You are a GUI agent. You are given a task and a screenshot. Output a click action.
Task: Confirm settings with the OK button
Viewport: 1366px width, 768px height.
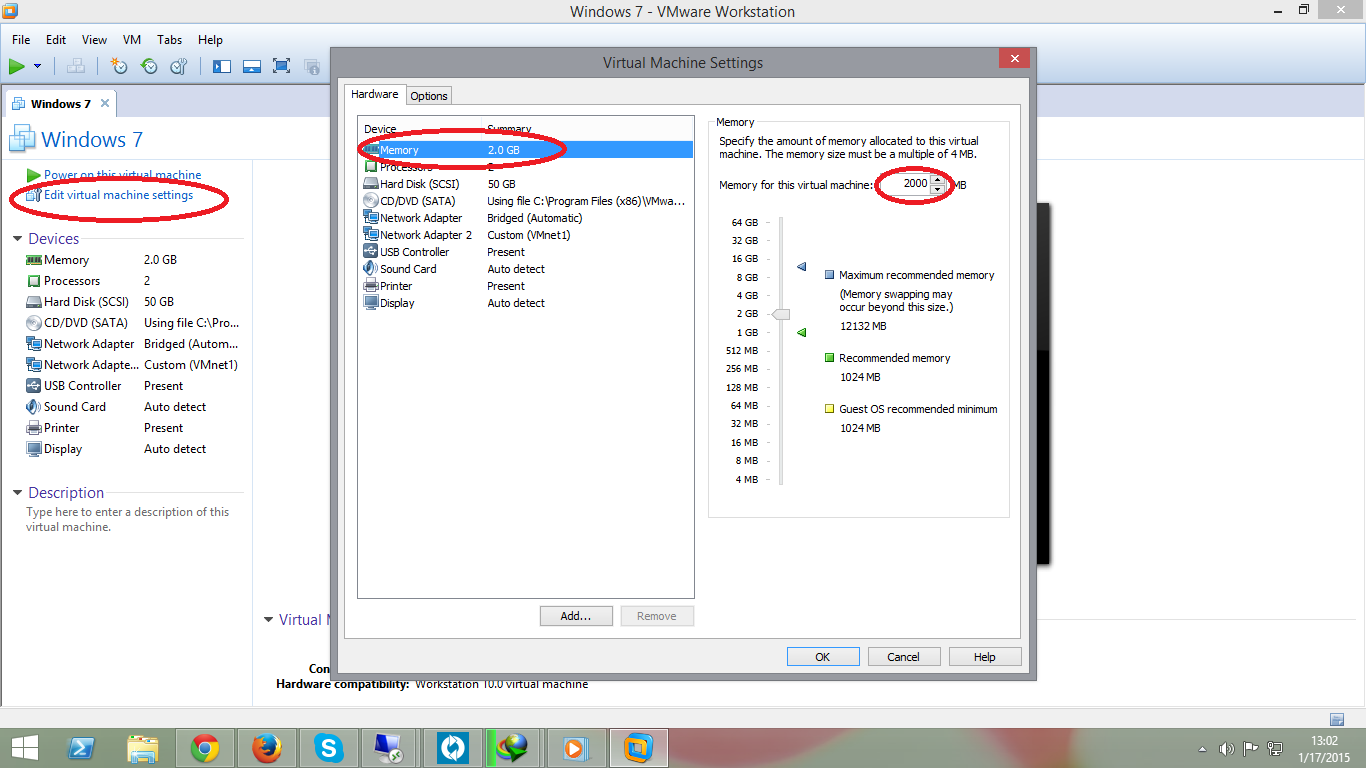tap(823, 657)
